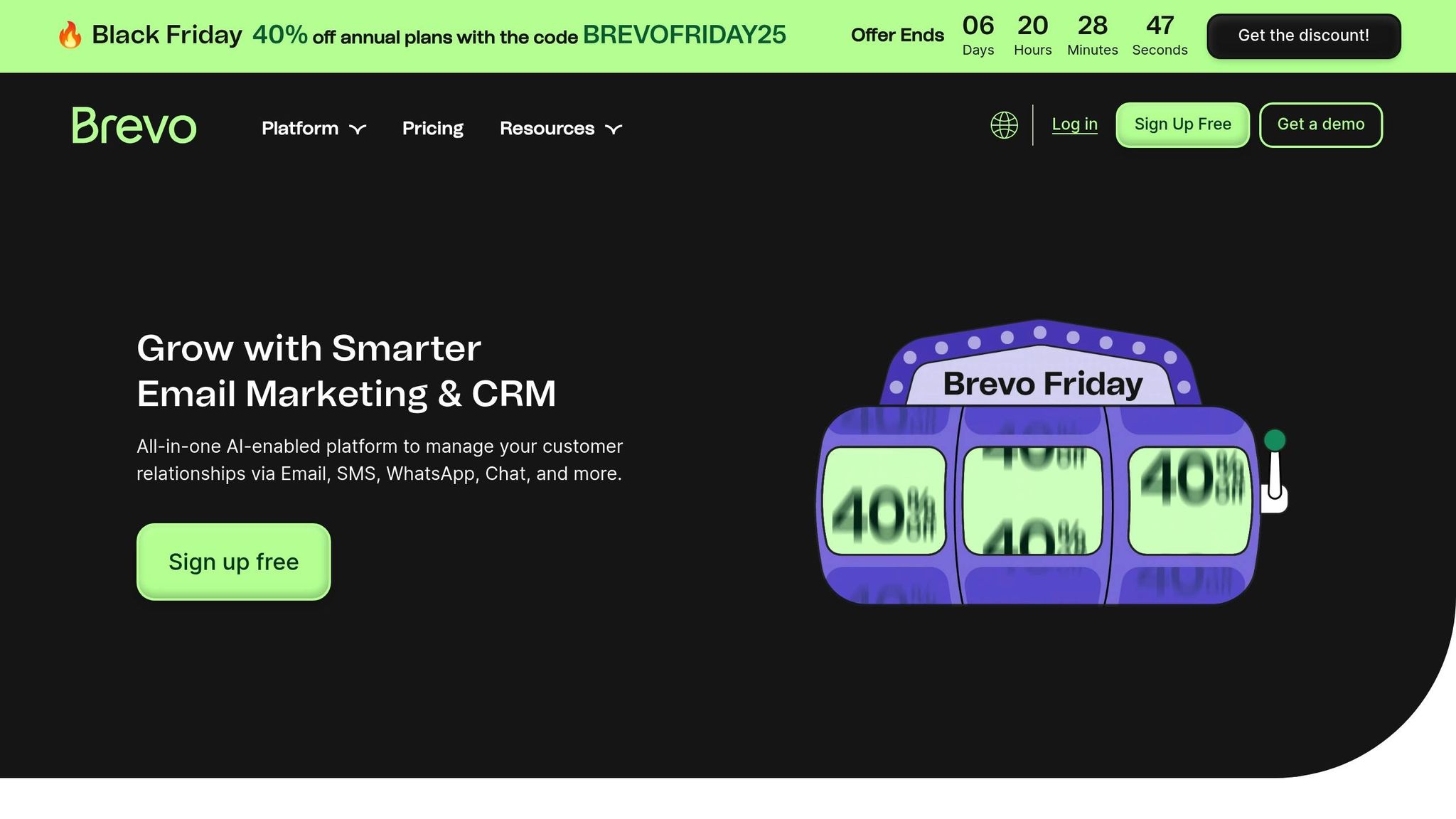The image size is (1456, 819).
Task: Open the Platform navigation menu
Action: (300, 128)
